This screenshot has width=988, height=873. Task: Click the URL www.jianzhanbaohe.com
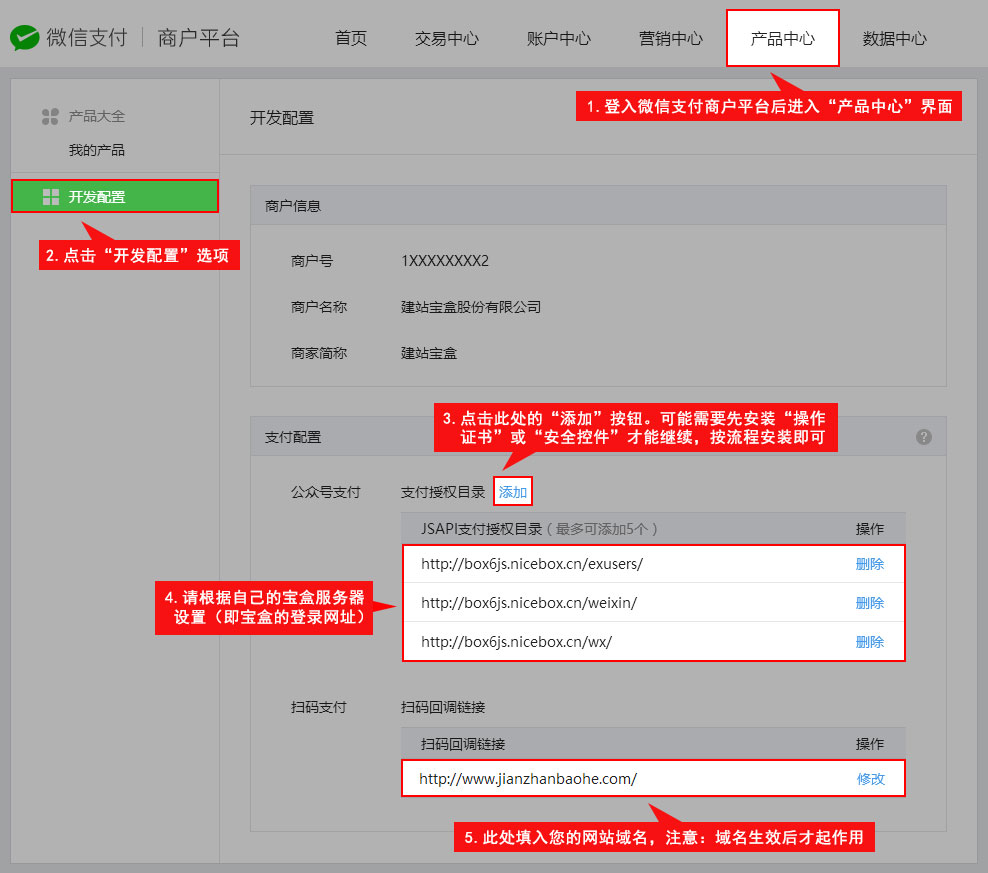(x=528, y=779)
